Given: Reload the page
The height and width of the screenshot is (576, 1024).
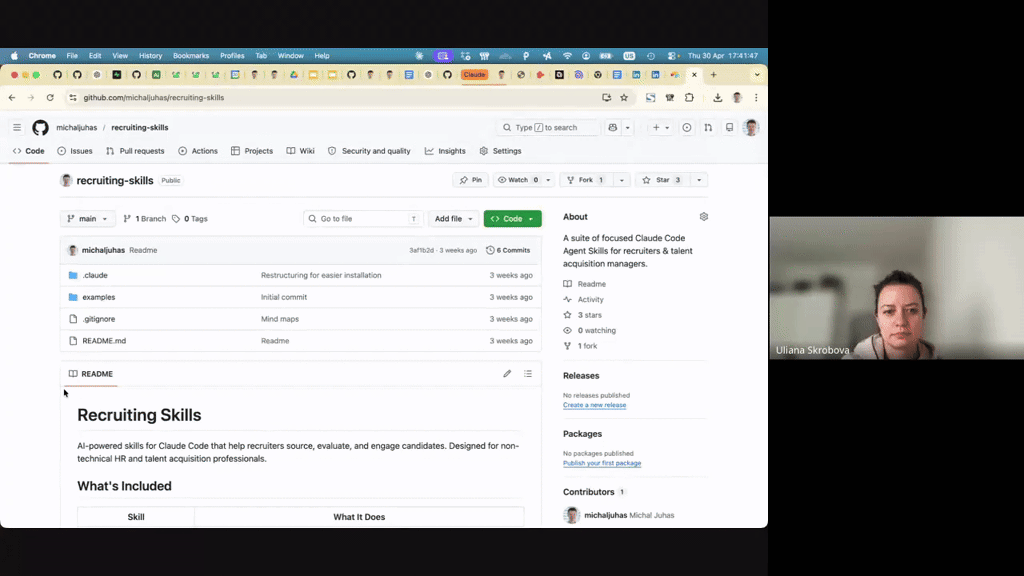Looking at the screenshot, I should (50, 97).
